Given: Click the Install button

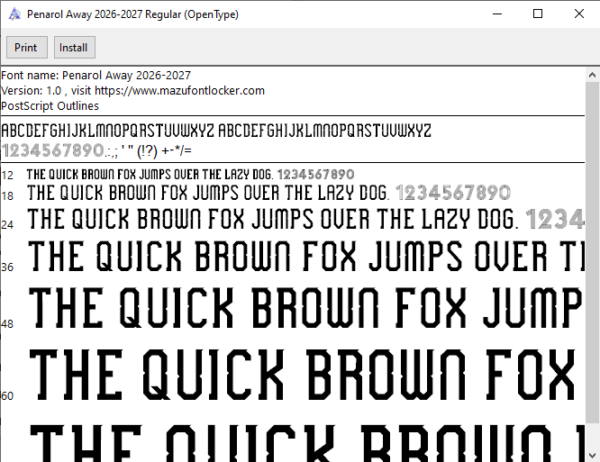Looking at the screenshot, I should 75,47.
